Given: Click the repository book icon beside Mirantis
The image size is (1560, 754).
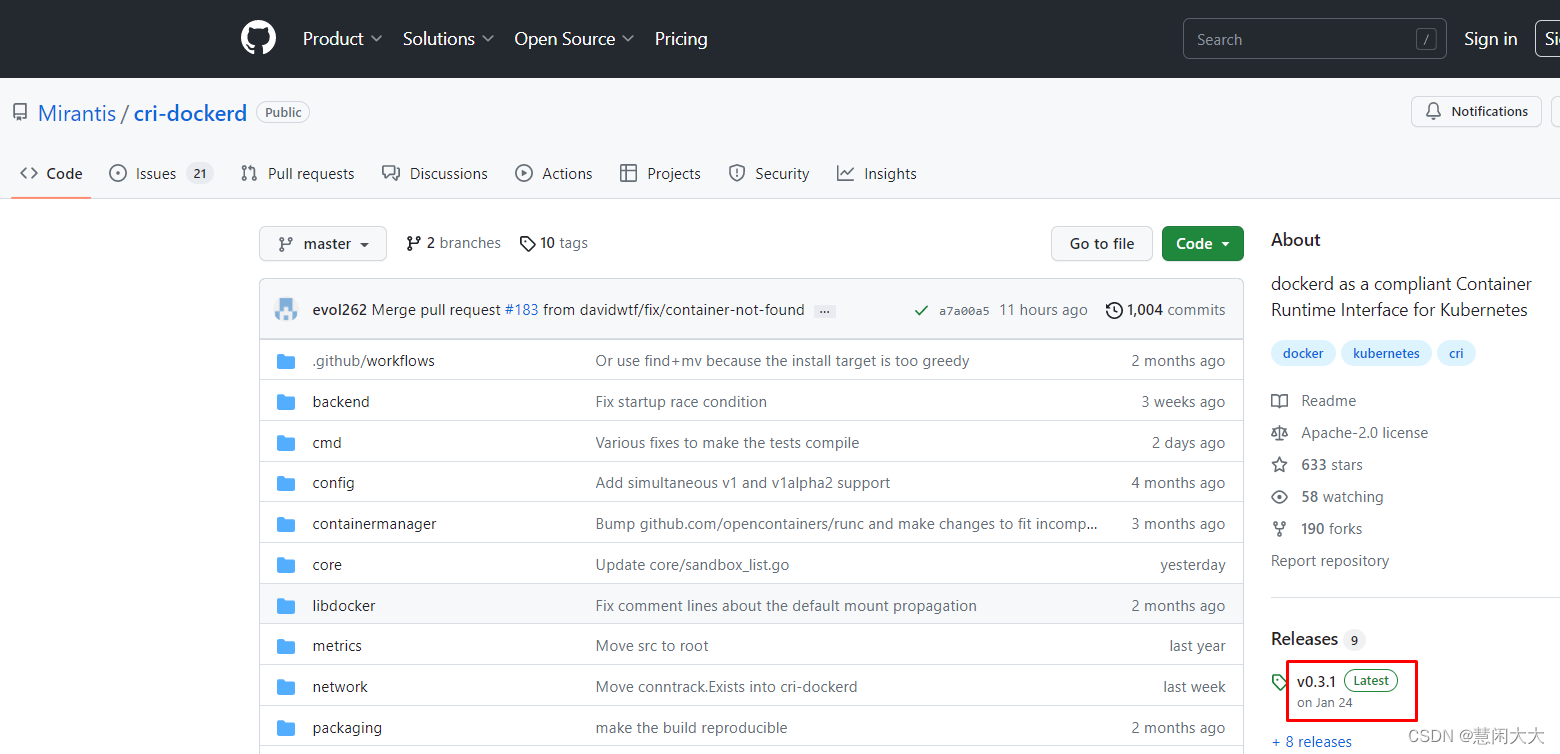Looking at the screenshot, I should tap(20, 113).
